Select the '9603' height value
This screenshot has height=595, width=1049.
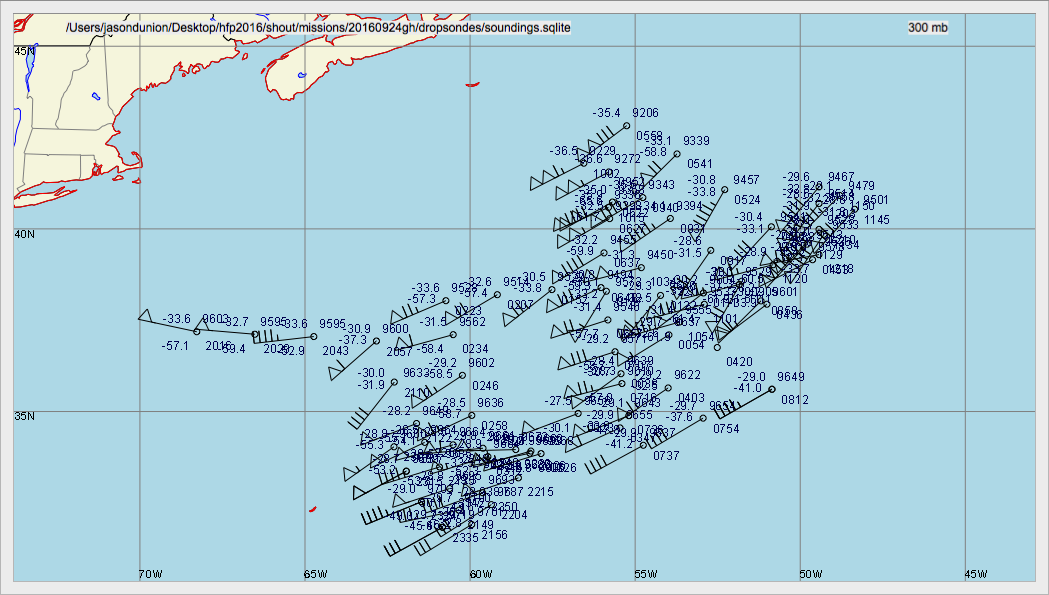[216, 319]
